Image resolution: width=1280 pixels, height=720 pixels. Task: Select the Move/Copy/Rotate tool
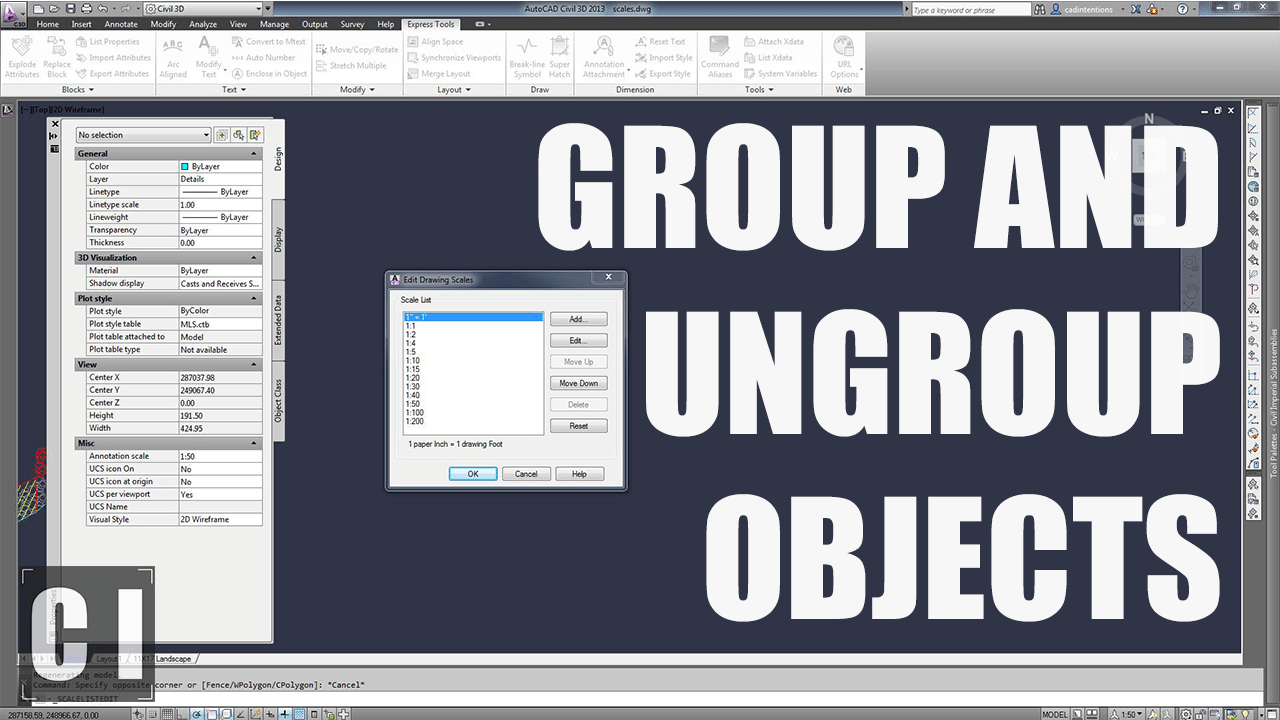click(357, 49)
